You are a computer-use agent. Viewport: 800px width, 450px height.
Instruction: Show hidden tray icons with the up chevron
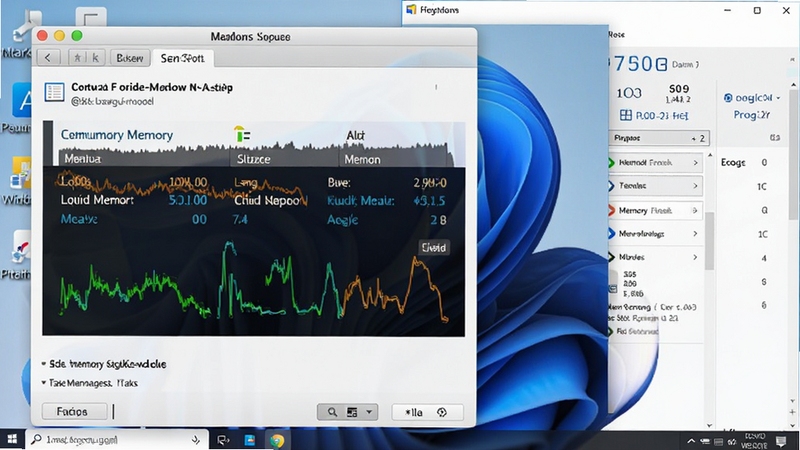click(691, 441)
